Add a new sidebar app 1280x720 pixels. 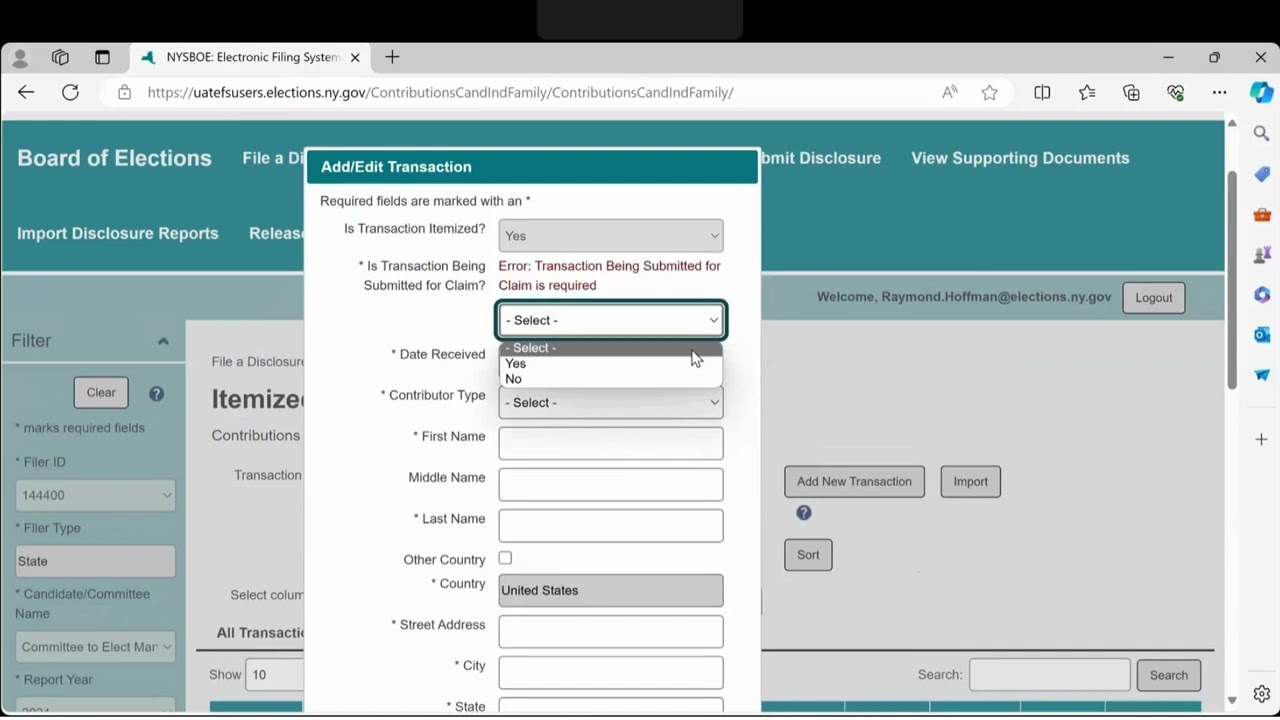pos(1261,439)
